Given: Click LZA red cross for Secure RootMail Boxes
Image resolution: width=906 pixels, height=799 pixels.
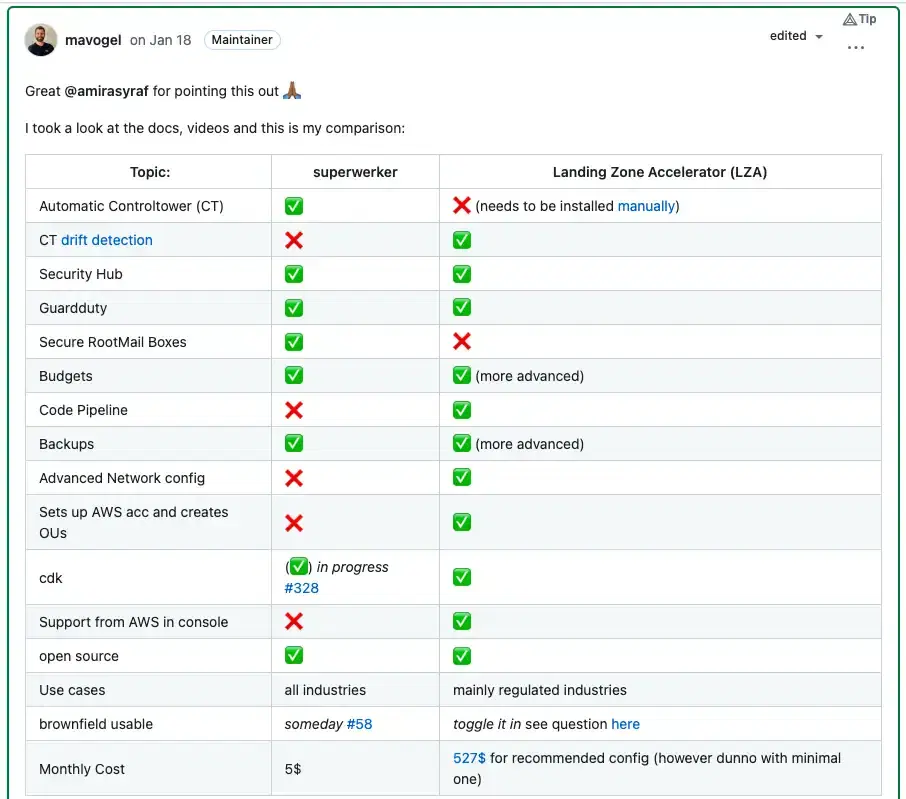Looking at the screenshot, I should 462,341.
